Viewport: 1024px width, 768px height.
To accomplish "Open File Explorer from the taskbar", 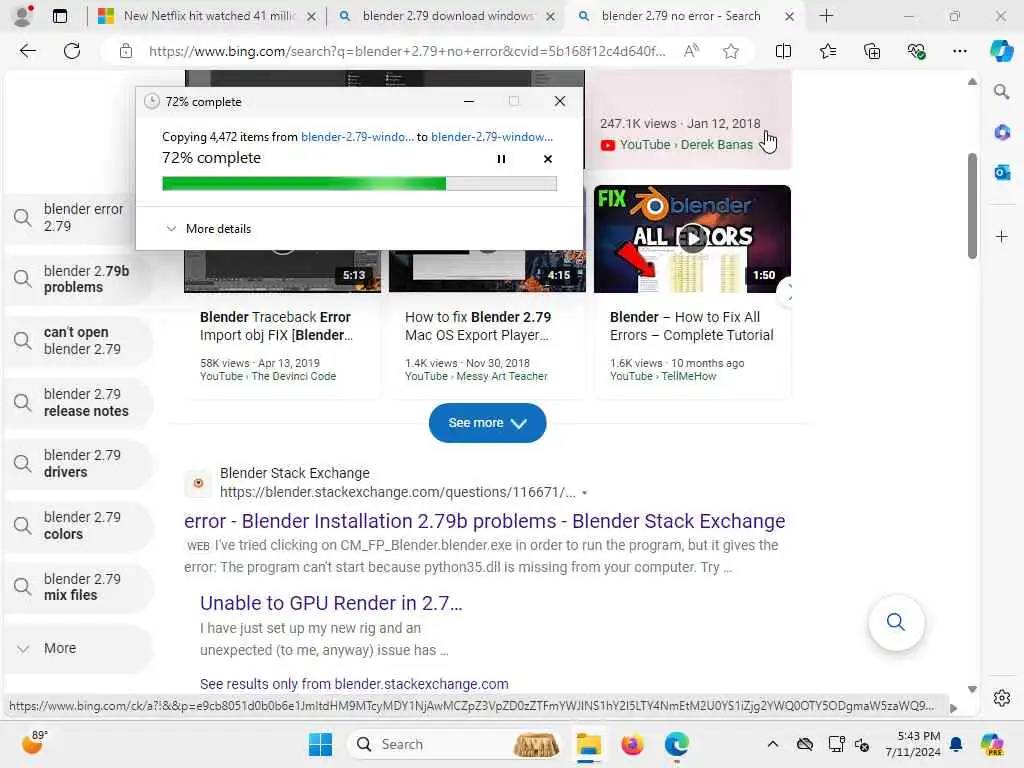I will [x=588, y=744].
